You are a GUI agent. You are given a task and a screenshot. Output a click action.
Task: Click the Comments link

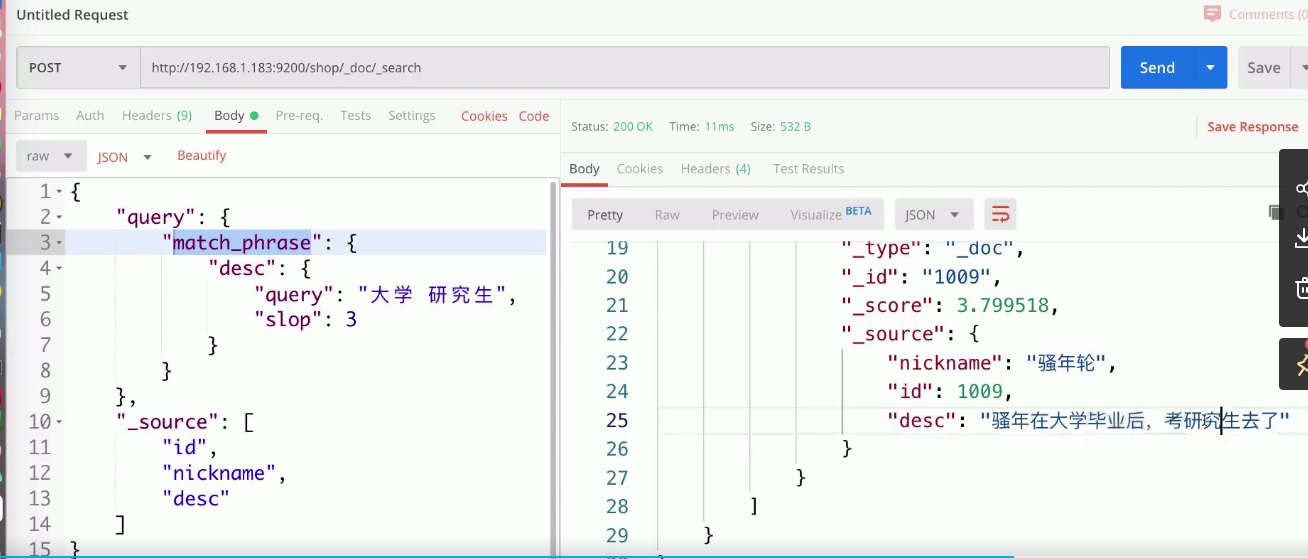[x=1268, y=14]
